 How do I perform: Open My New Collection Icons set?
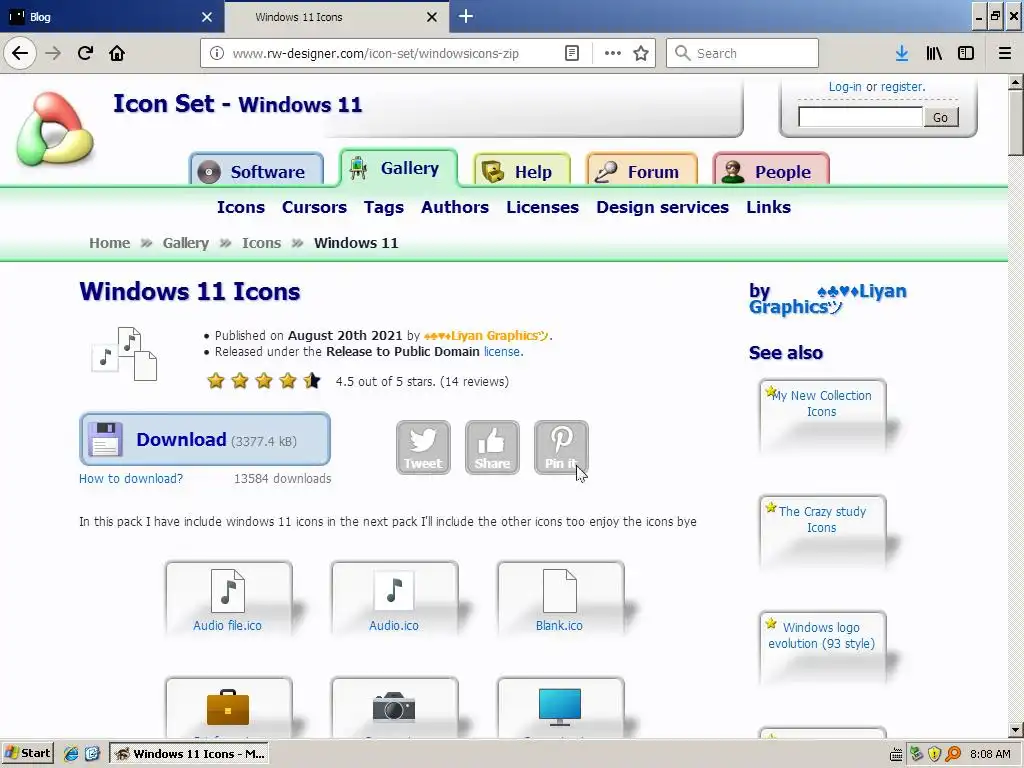pyautogui.click(x=822, y=404)
